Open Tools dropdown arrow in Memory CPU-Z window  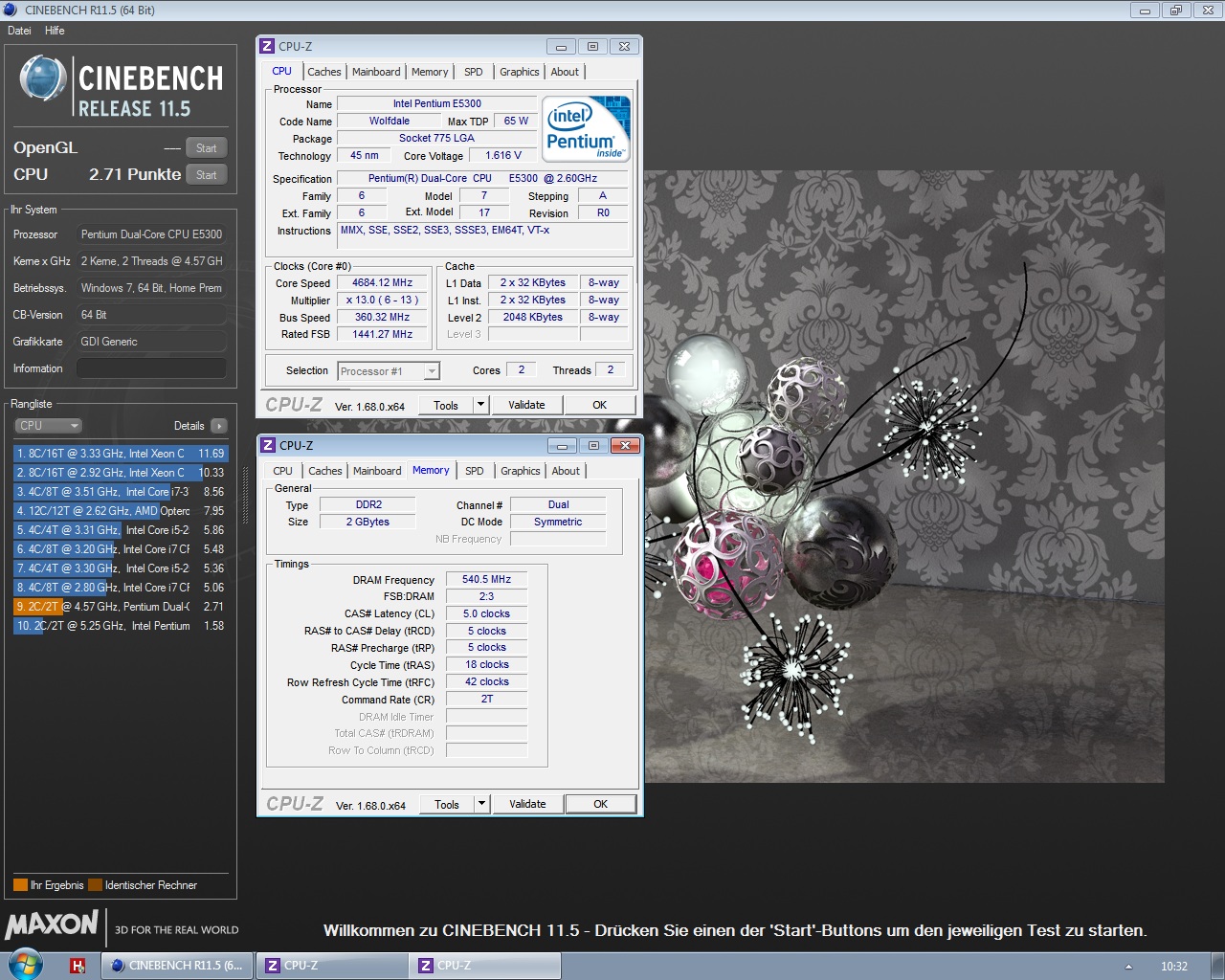(481, 804)
